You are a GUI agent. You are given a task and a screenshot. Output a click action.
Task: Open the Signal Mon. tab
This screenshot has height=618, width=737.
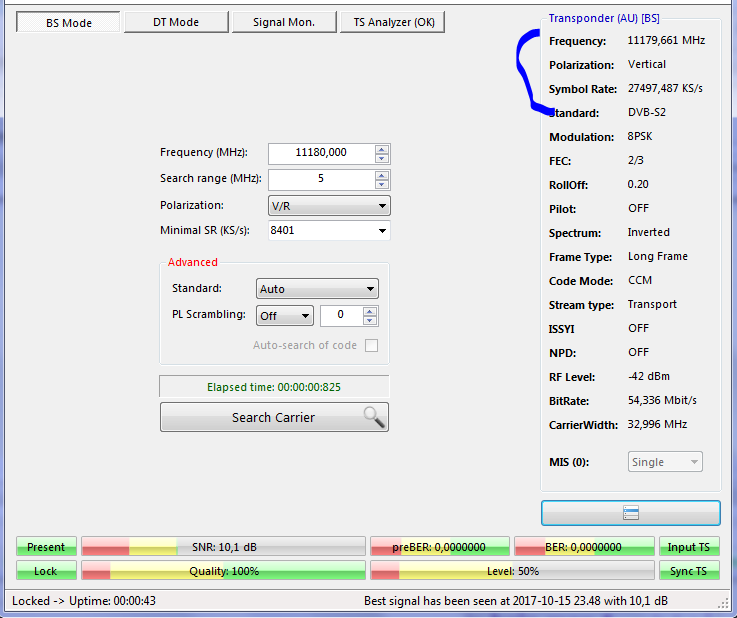point(284,22)
